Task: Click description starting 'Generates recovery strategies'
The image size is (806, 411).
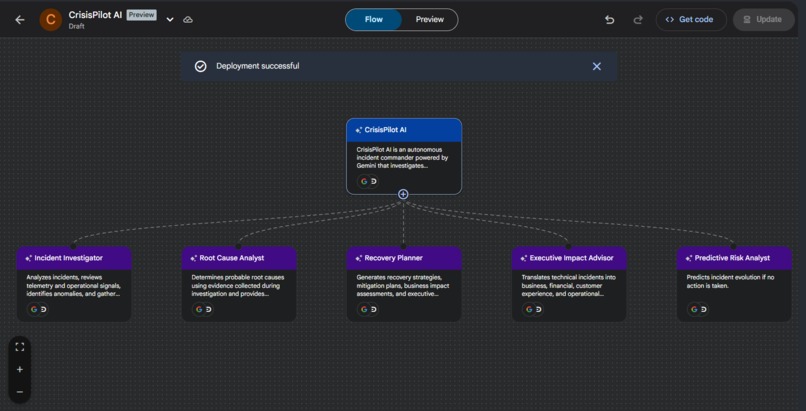Action: [x=403, y=285]
